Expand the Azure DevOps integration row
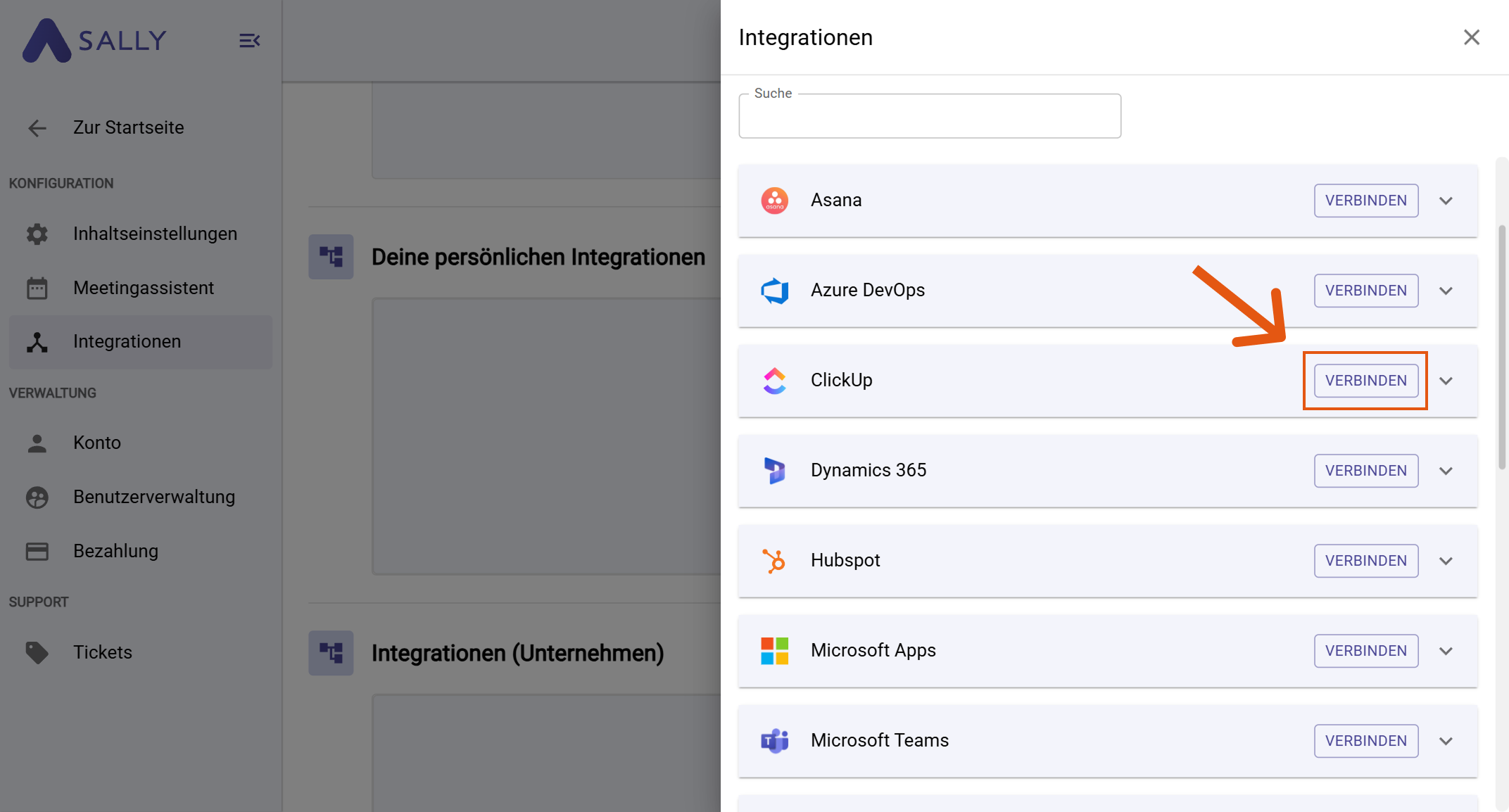1509x812 pixels. (1446, 291)
